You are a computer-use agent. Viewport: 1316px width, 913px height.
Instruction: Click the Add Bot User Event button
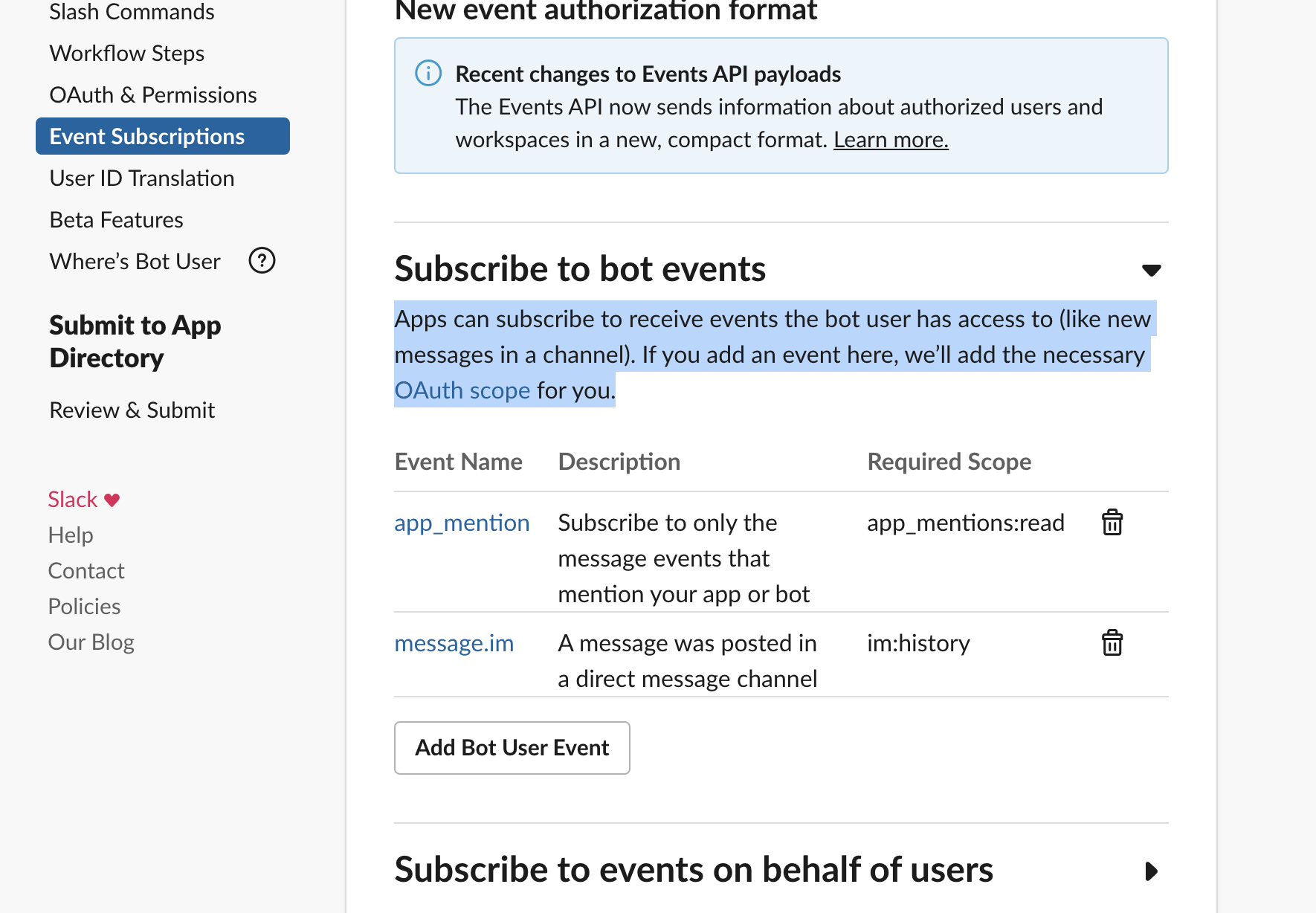(512, 748)
